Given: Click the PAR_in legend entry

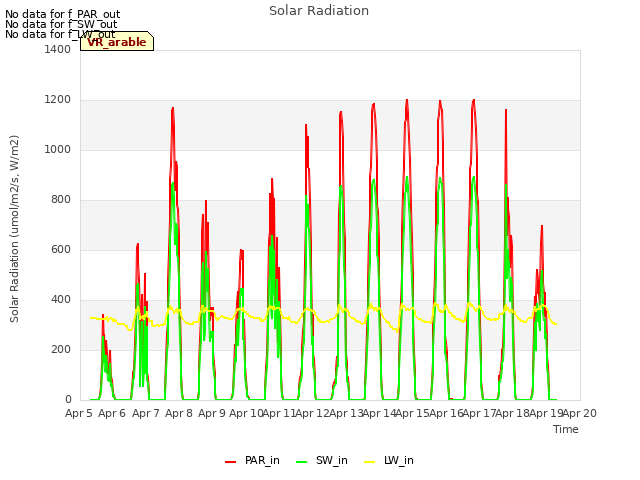Looking at the screenshot, I should pyautogui.click(x=252, y=460).
